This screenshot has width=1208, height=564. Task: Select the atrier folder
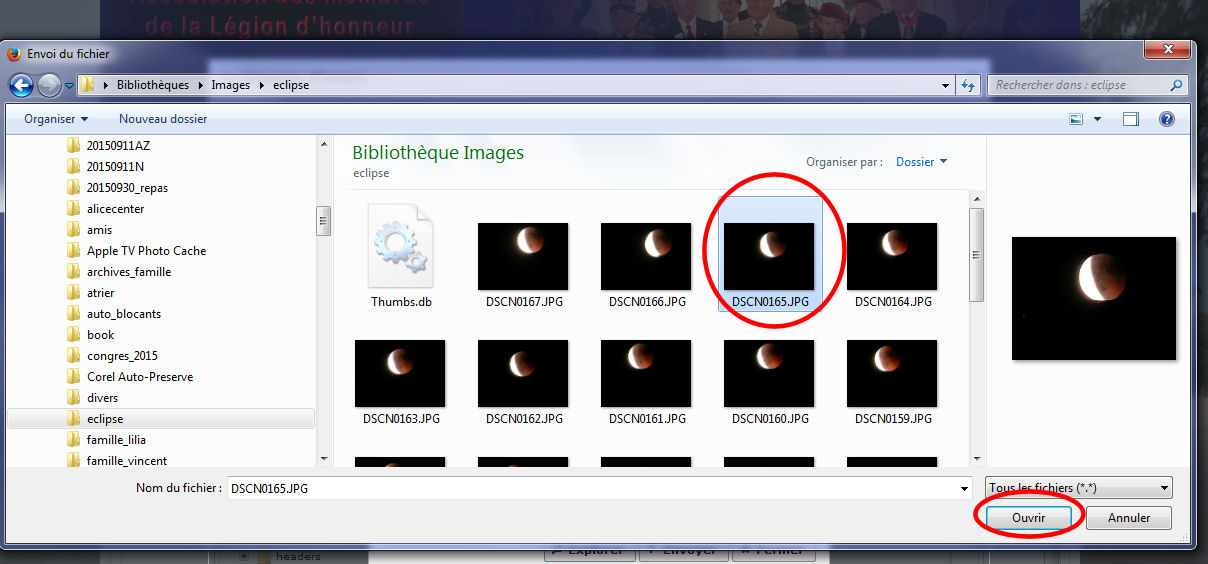100,292
